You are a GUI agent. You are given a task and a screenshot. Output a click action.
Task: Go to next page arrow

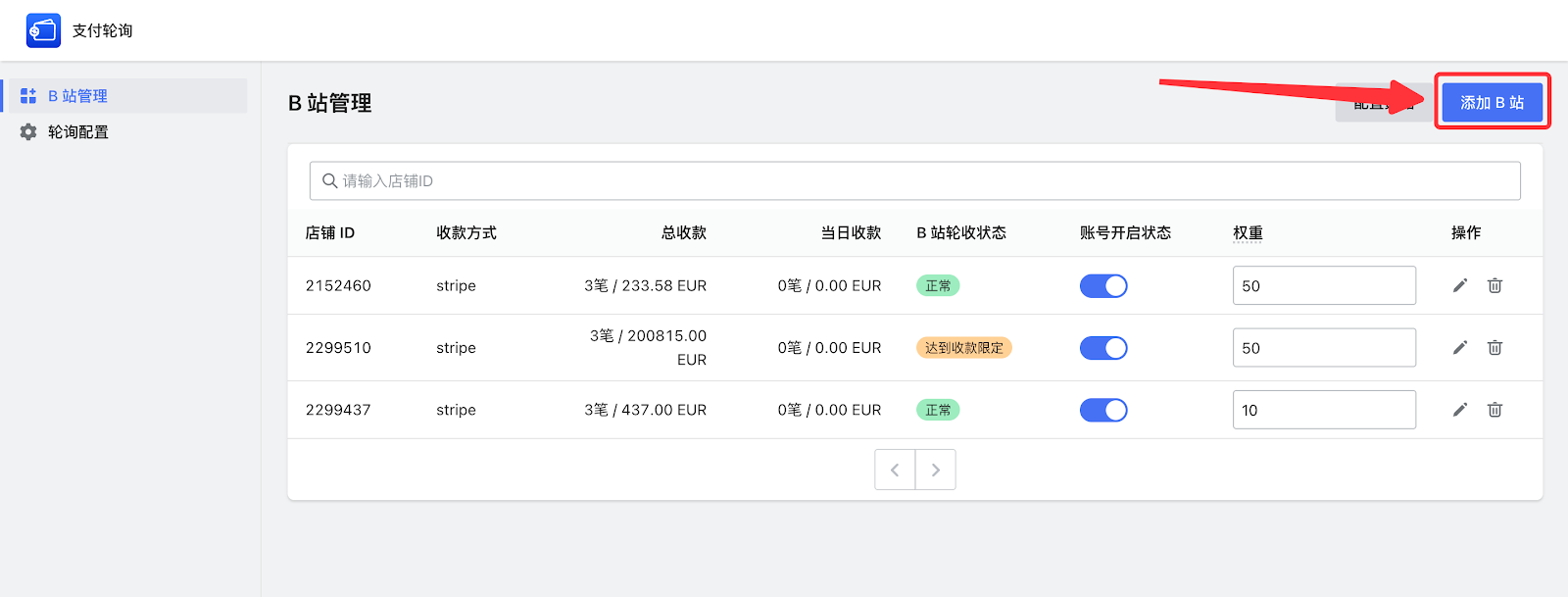click(935, 471)
